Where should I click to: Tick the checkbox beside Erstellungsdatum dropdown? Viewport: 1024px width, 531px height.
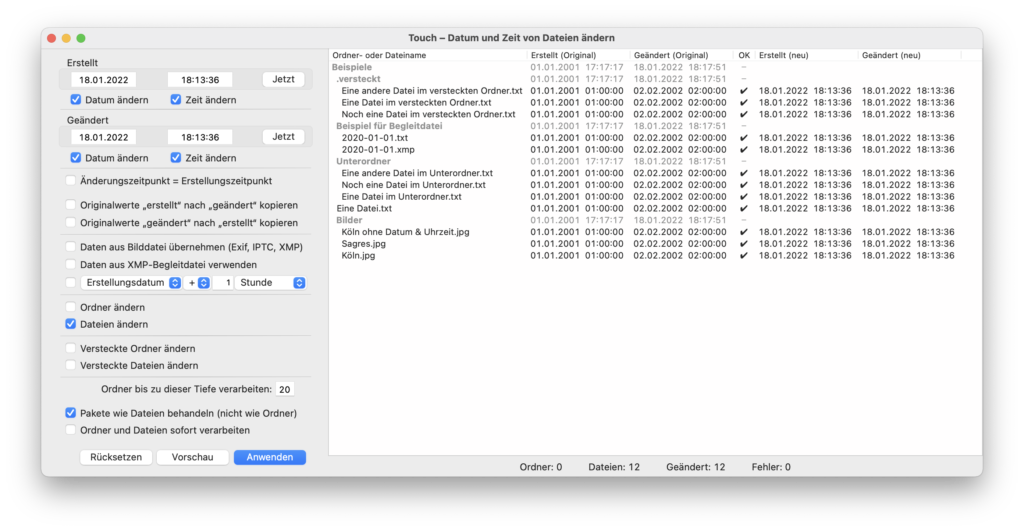point(71,283)
